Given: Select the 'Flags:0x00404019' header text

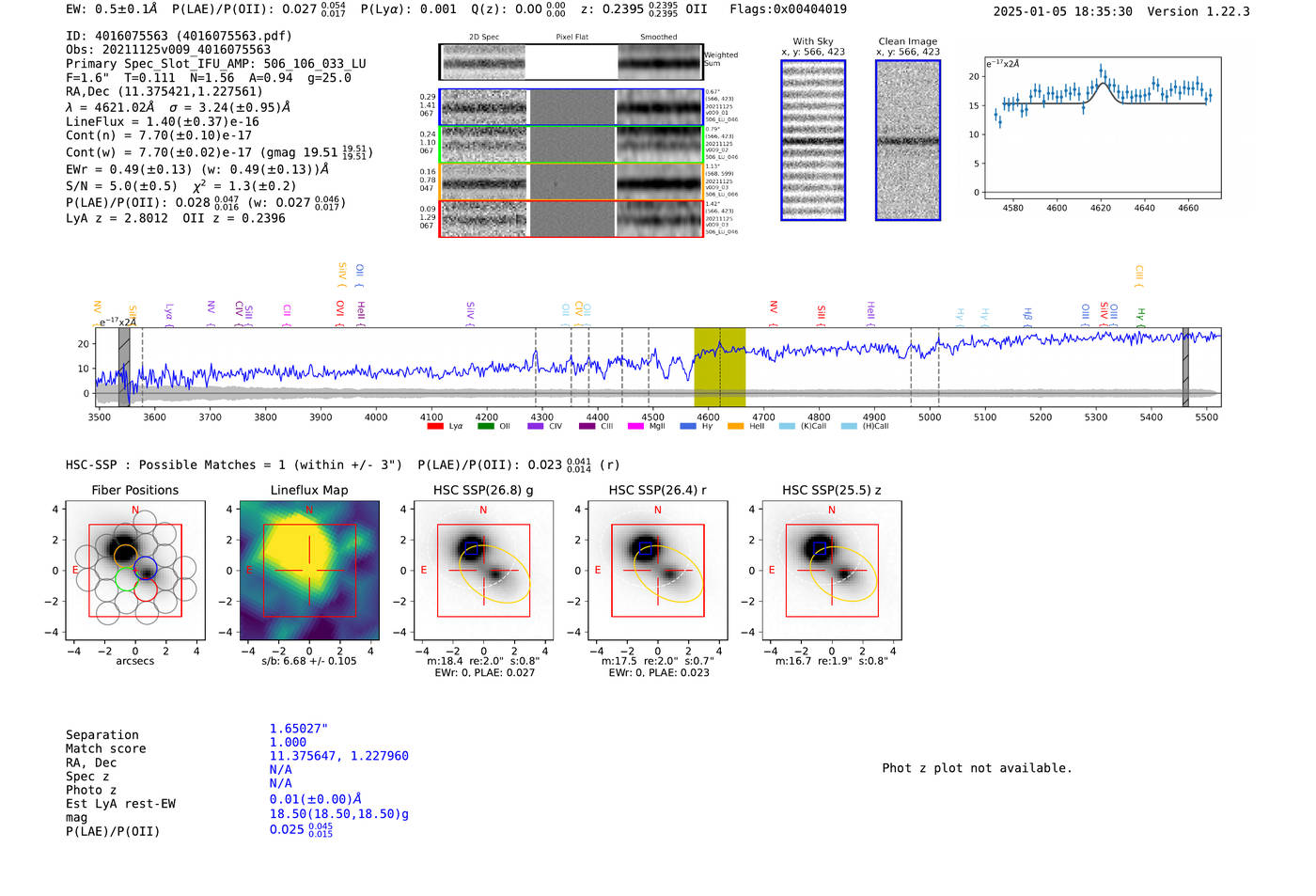Looking at the screenshot, I should tap(788, 9).
